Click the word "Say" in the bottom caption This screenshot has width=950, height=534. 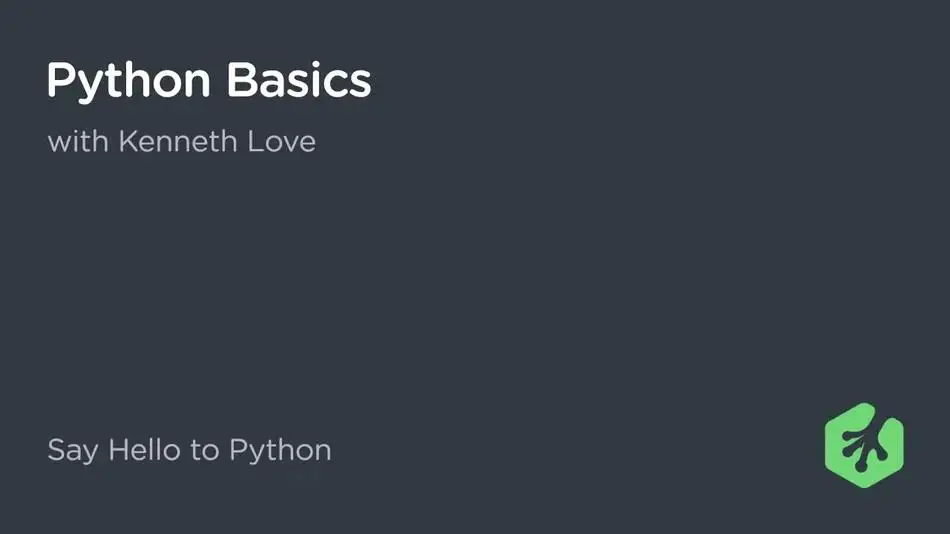(72, 451)
